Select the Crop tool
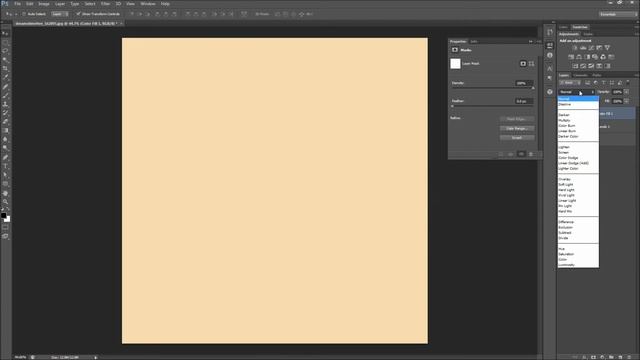 tap(5, 69)
